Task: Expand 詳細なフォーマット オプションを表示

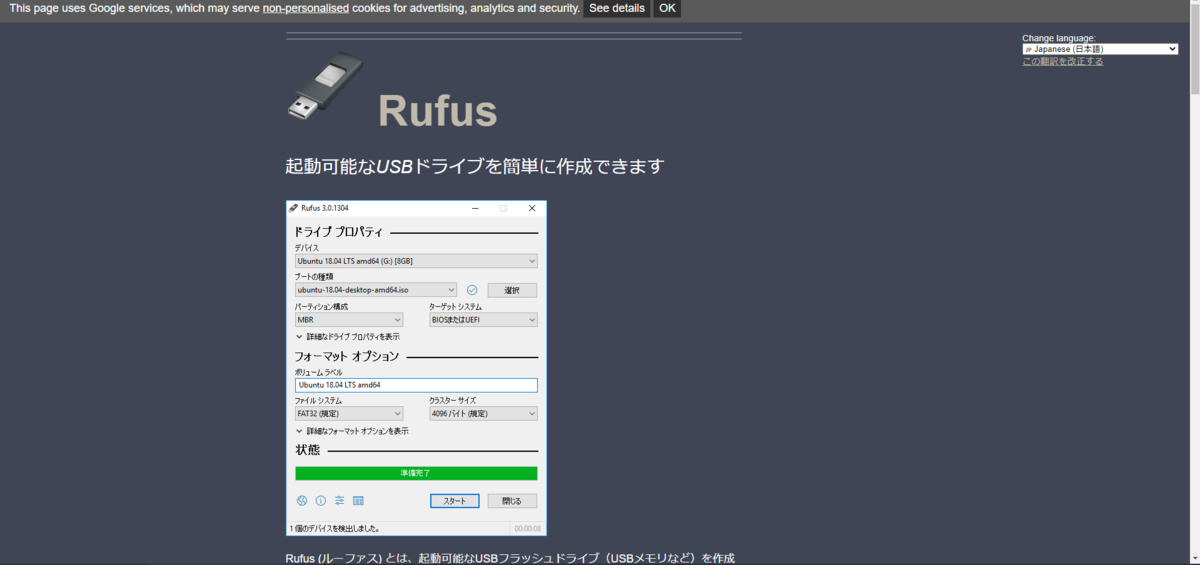Action: coord(352,431)
